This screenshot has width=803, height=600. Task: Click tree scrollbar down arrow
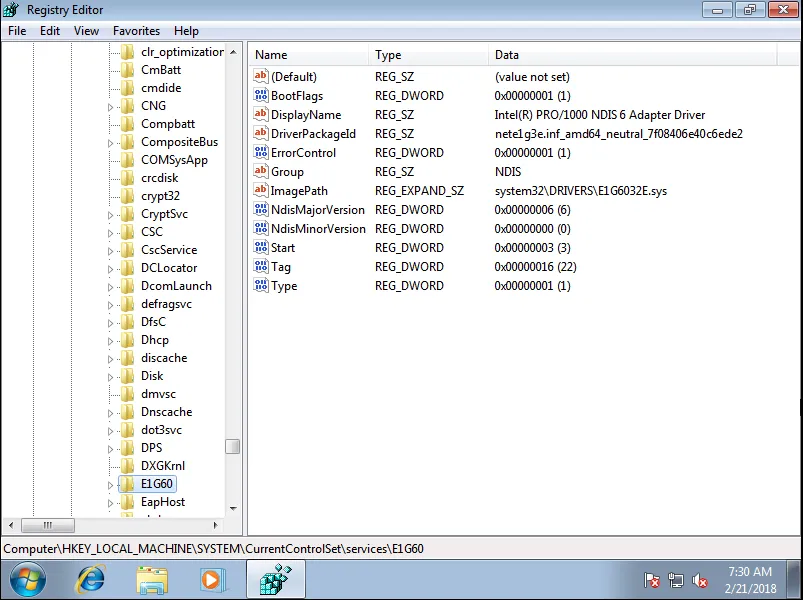[233, 508]
